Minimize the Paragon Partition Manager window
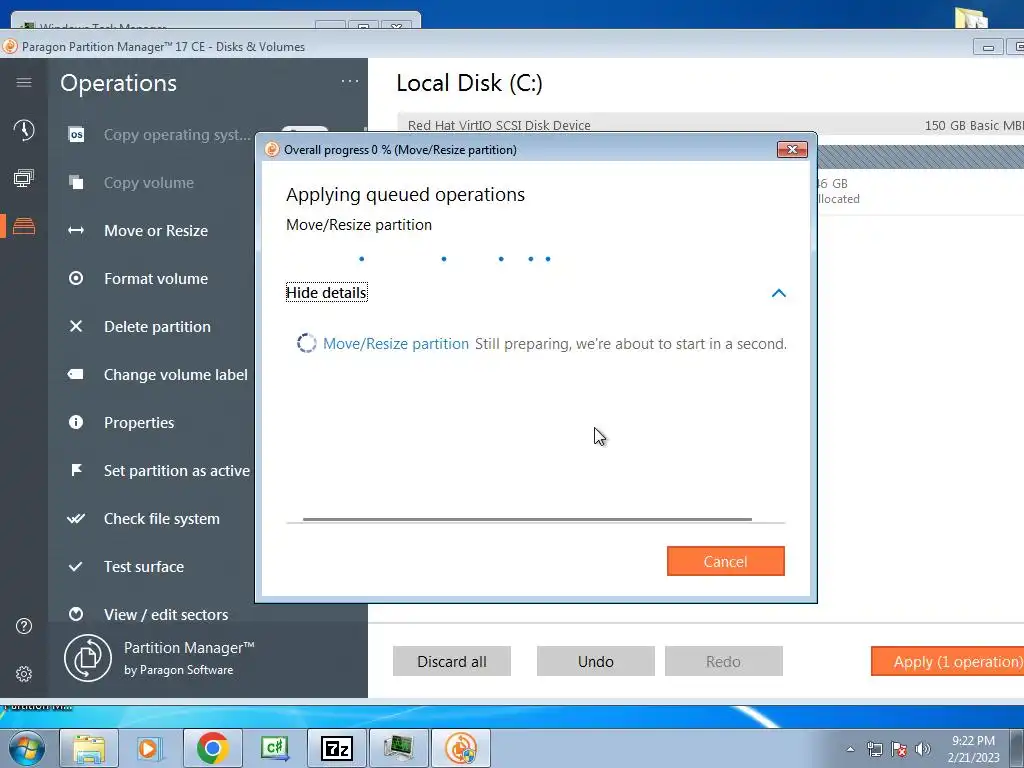This screenshot has height=768, width=1024. coord(988,47)
